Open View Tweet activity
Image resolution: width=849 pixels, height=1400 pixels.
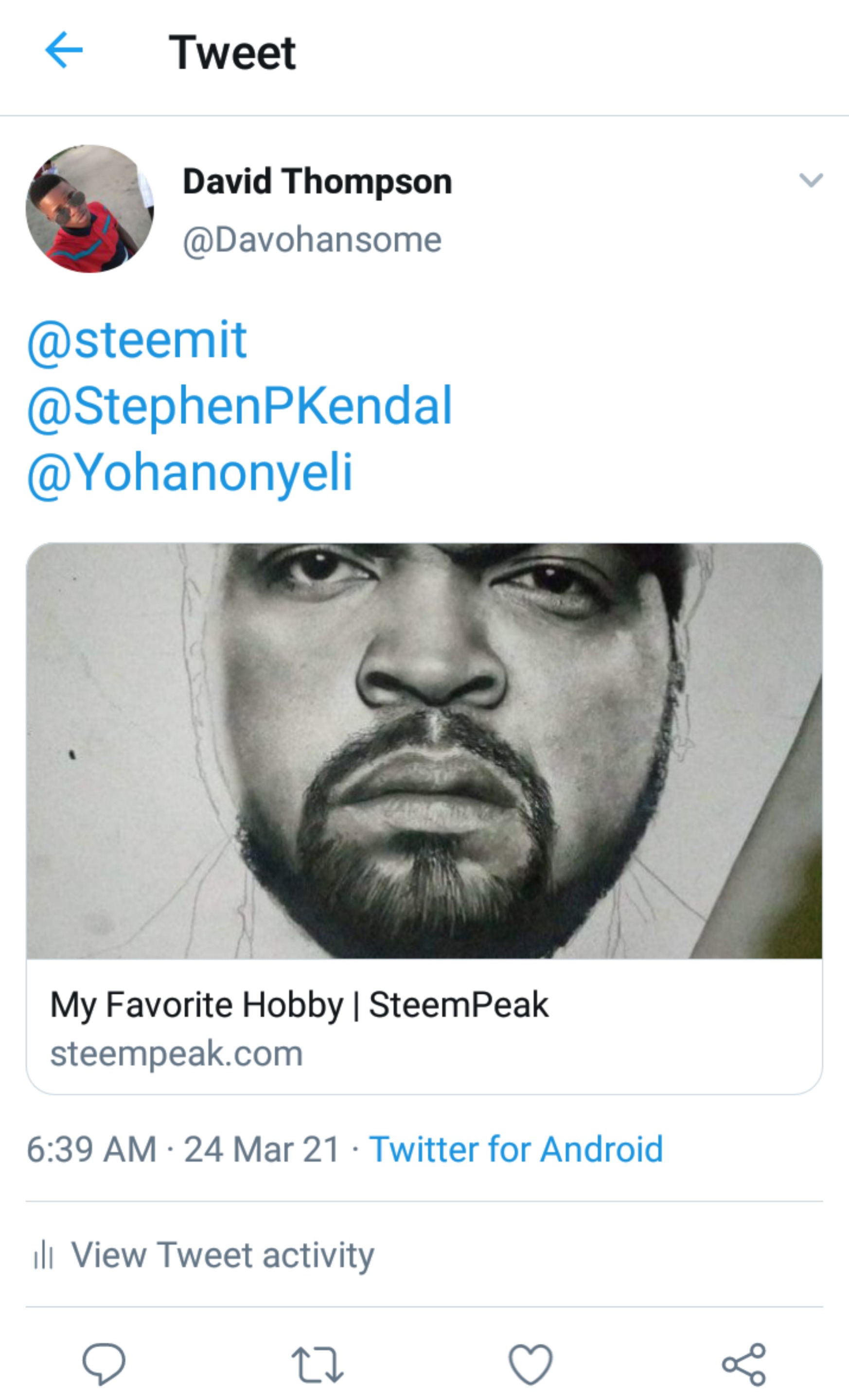[222, 1255]
